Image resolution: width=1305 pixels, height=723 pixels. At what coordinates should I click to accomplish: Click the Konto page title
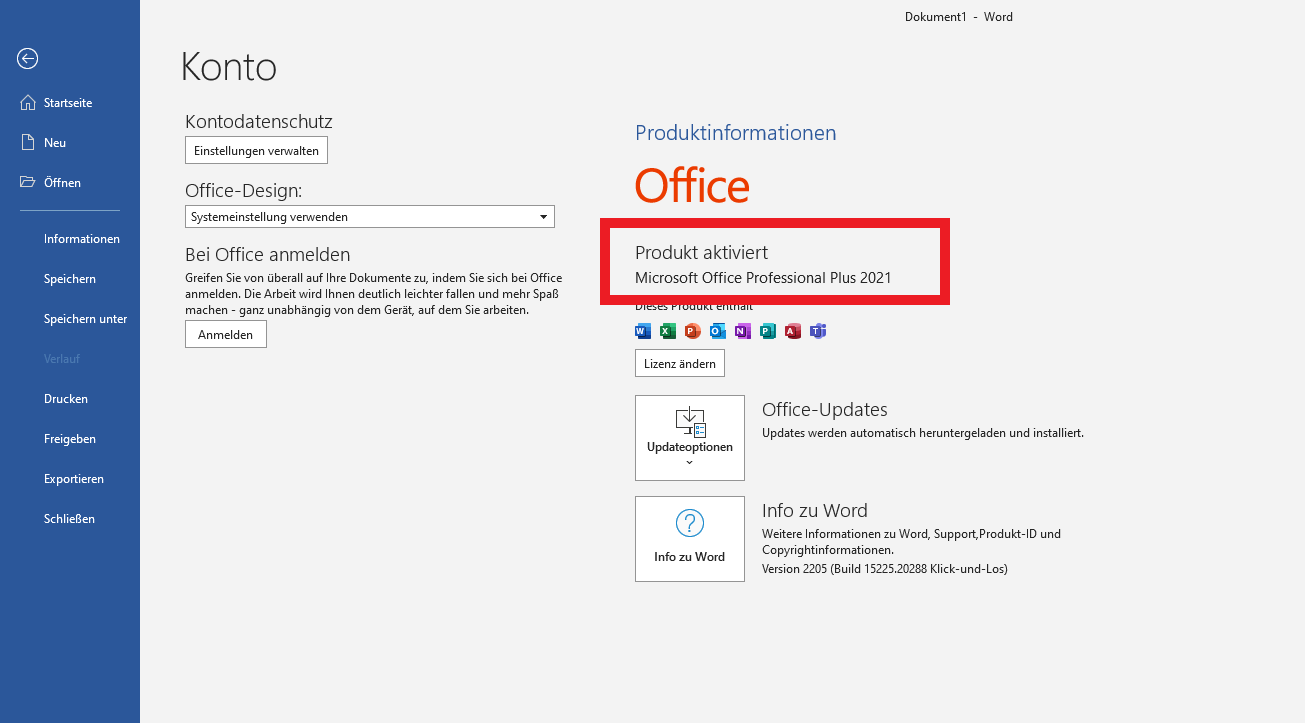[229, 67]
